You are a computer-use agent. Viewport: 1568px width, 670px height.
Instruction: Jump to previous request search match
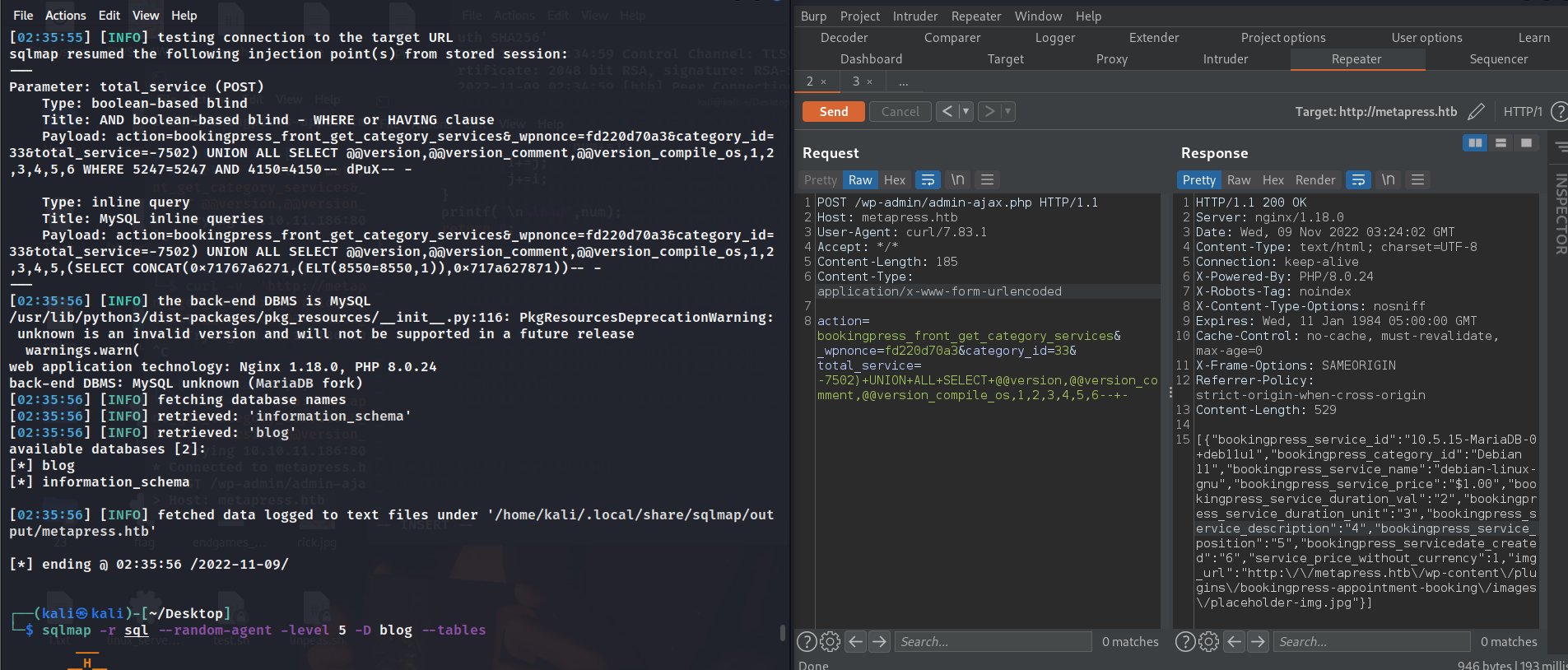[x=856, y=642]
